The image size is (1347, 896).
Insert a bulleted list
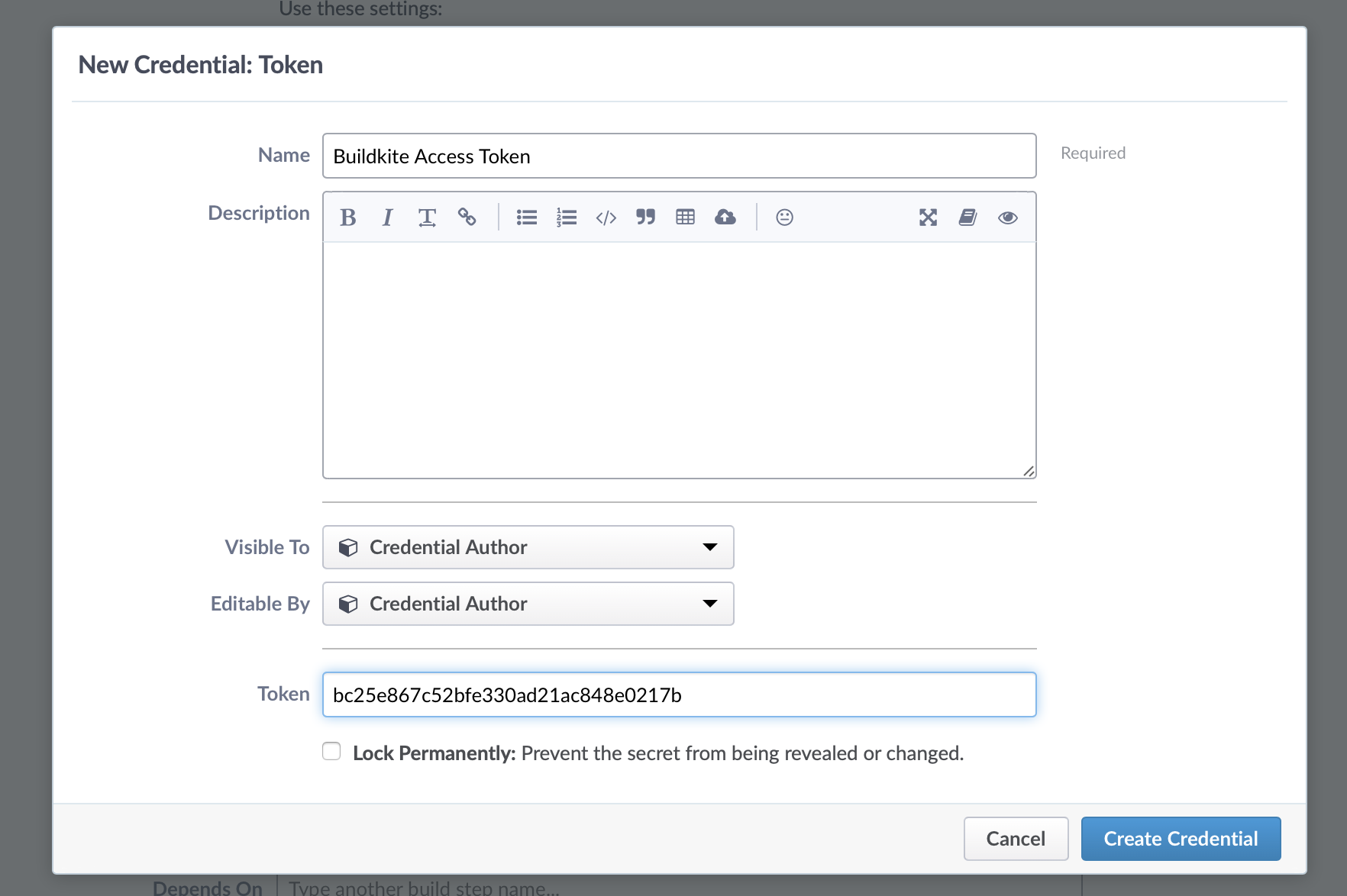(x=526, y=218)
